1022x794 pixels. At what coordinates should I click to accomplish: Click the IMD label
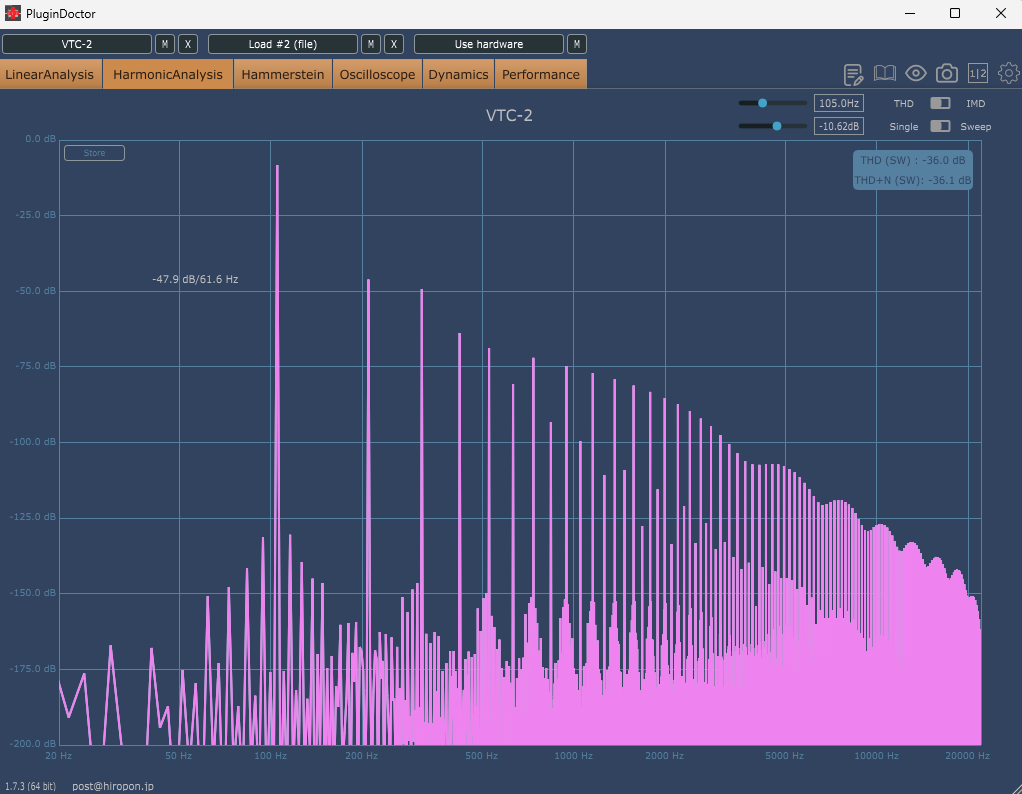tap(975, 104)
